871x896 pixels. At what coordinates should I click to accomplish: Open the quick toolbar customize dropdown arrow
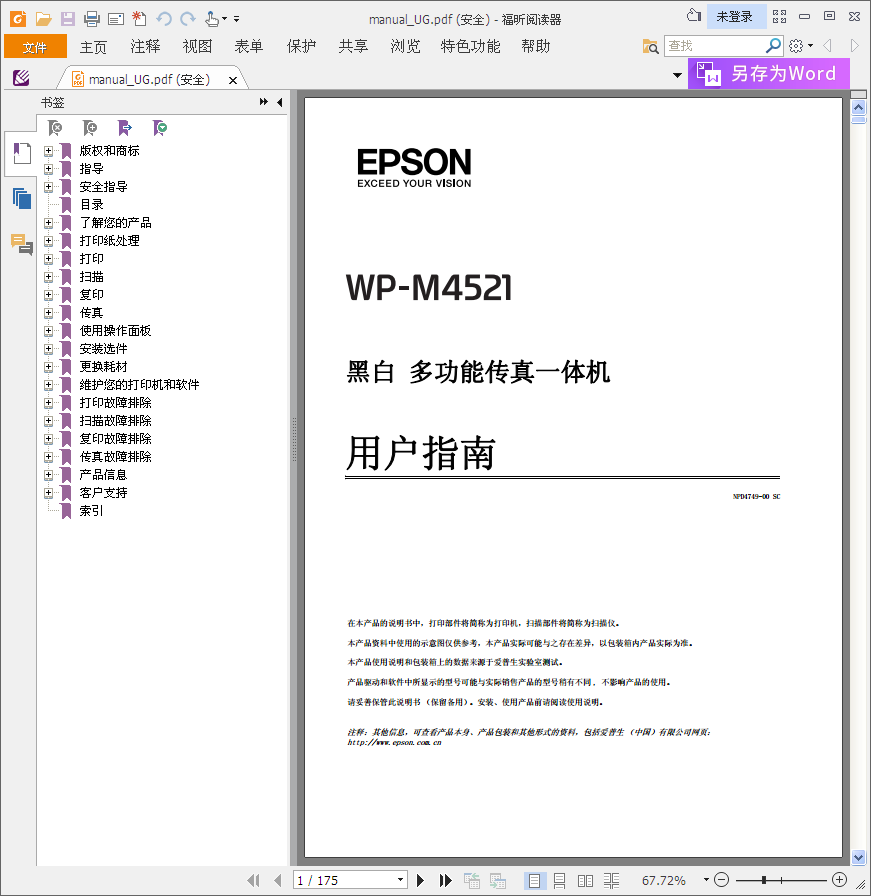[x=237, y=19]
